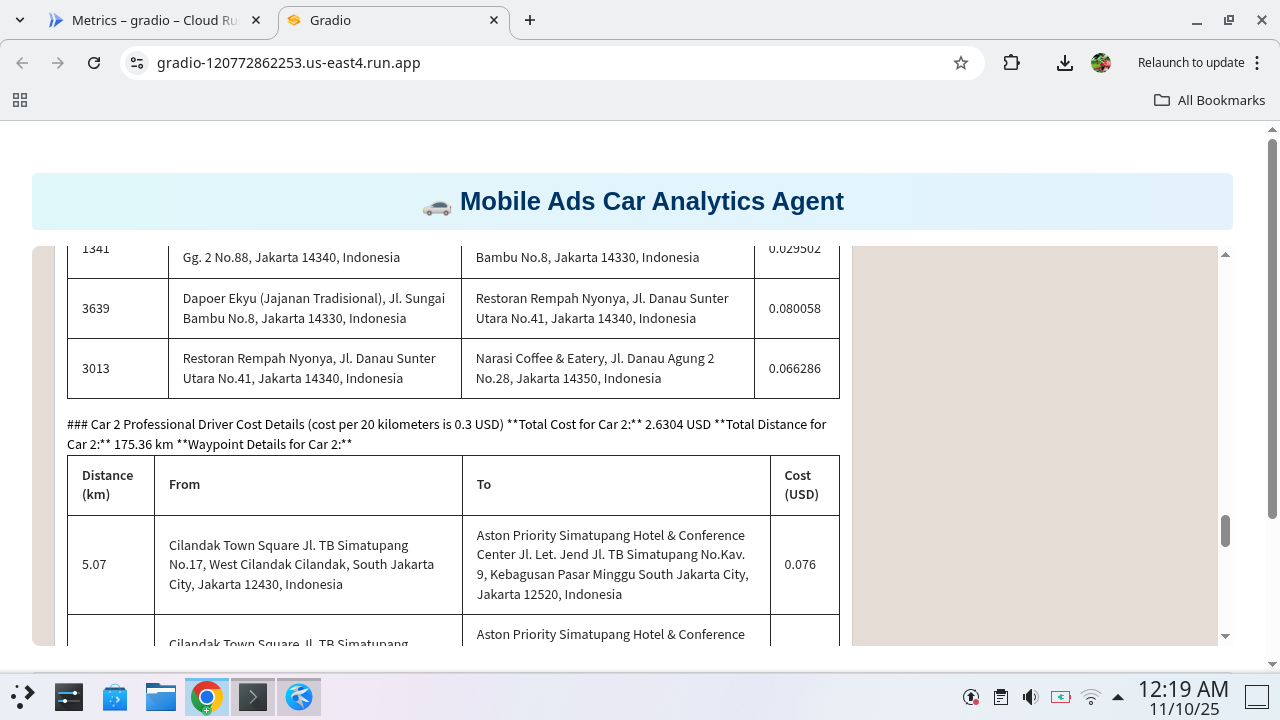The height and width of the screenshot is (720, 1280).
Task: Open the Discover software store icon
Action: point(114,697)
